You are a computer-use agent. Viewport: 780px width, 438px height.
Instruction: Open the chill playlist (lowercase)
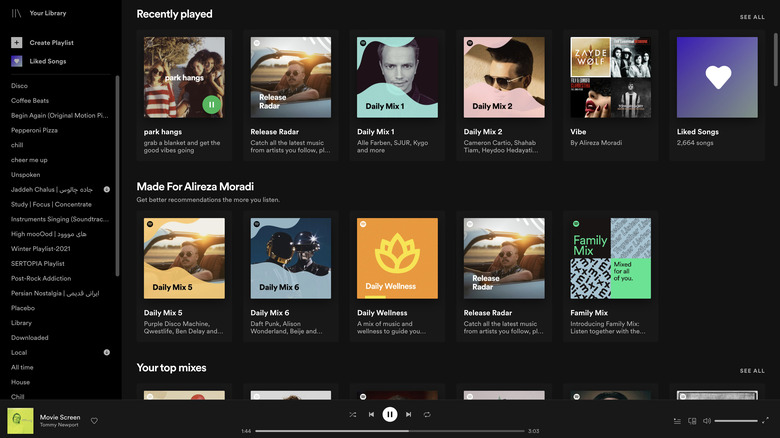[x=17, y=145]
